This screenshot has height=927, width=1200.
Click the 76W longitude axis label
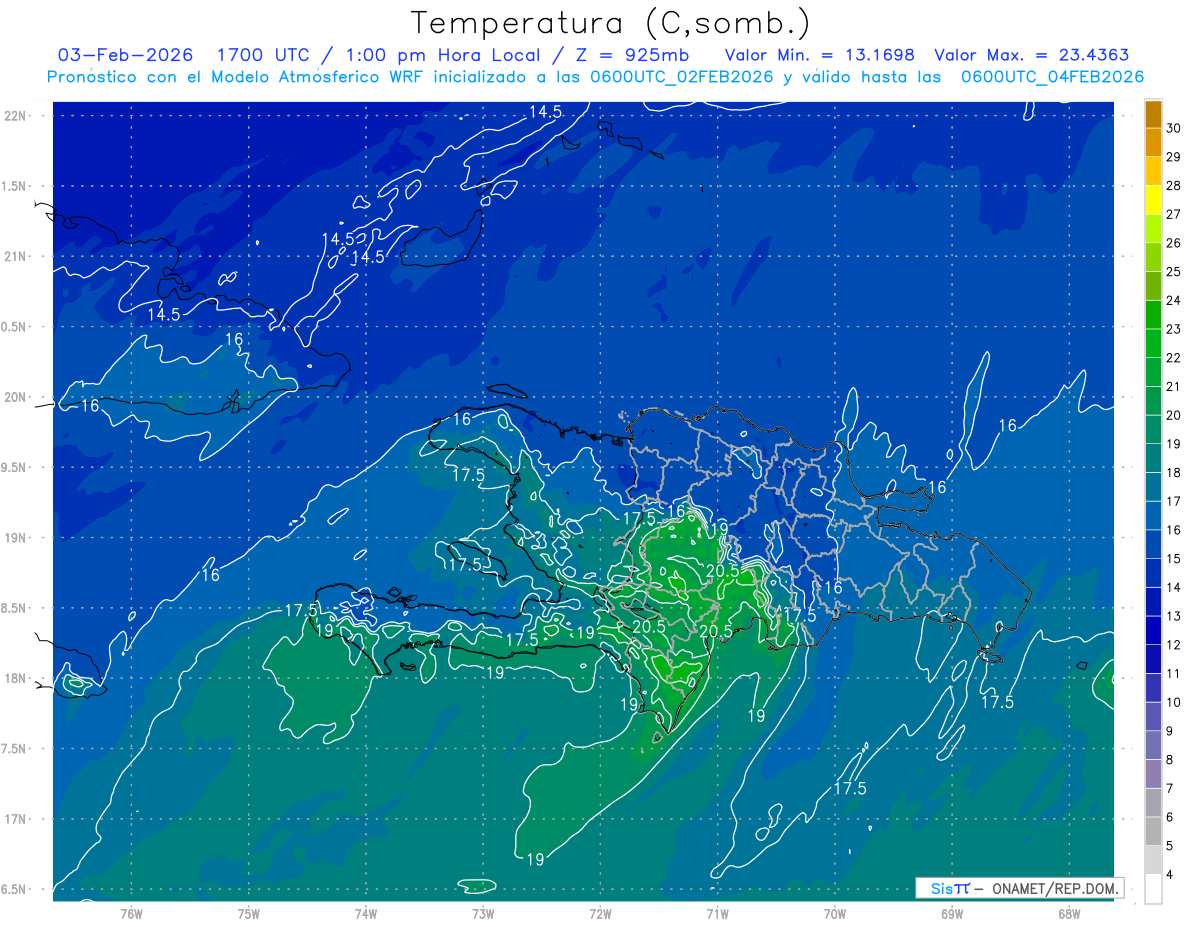click(131, 913)
